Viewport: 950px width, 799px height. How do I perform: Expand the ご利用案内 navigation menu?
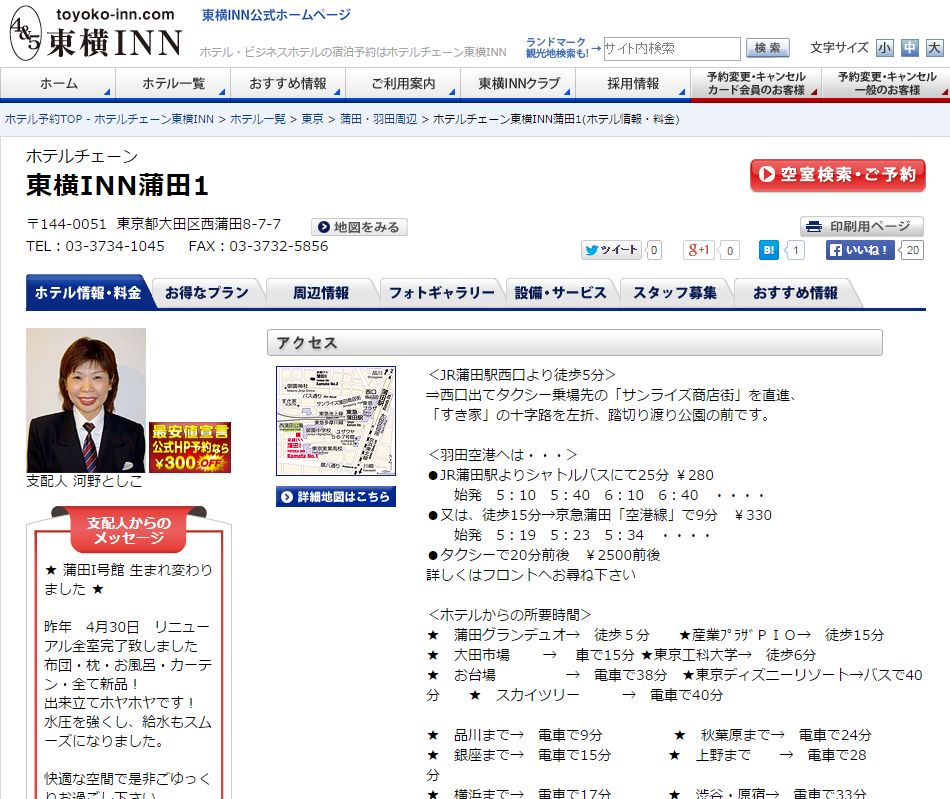[403, 84]
